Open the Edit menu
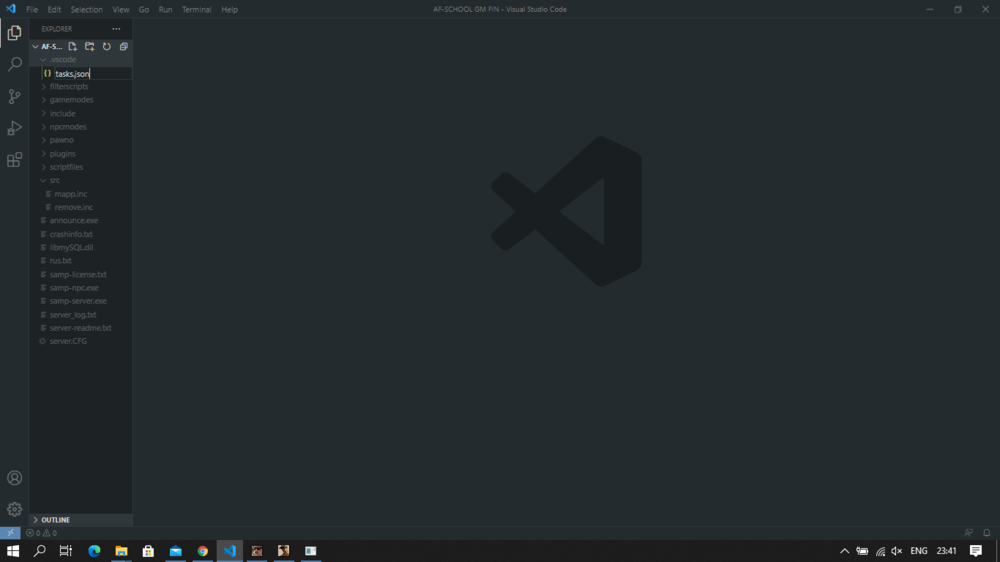 tap(54, 10)
